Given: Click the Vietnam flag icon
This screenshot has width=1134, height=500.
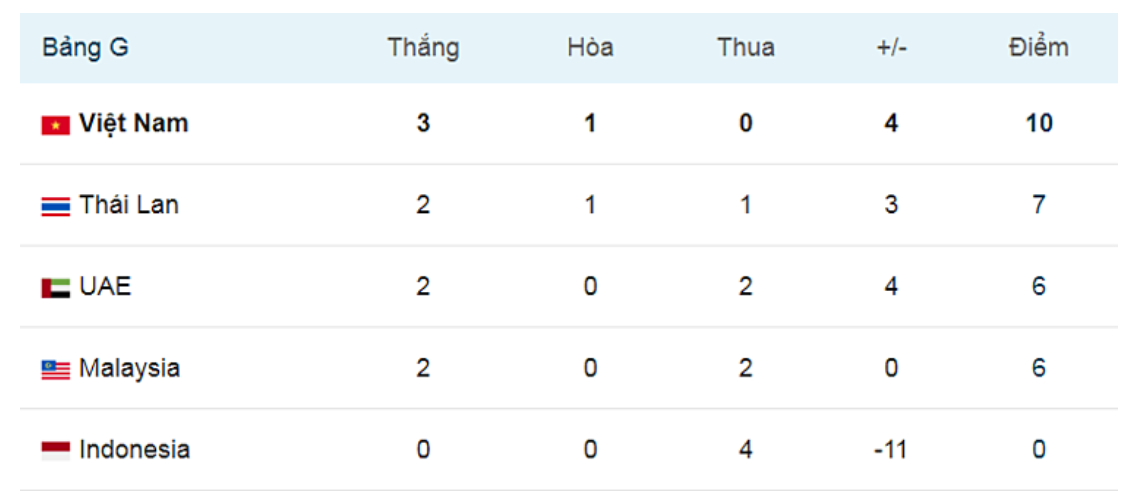Looking at the screenshot, I should click(x=56, y=125).
